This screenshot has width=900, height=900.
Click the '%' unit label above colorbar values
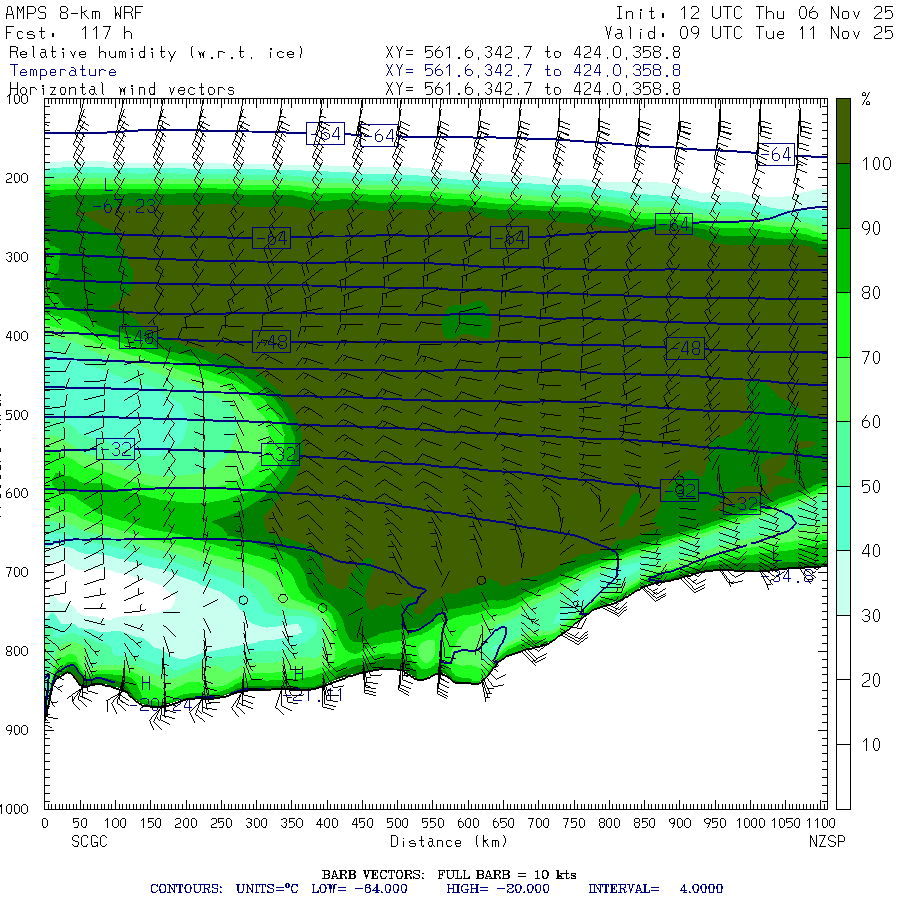[866, 100]
